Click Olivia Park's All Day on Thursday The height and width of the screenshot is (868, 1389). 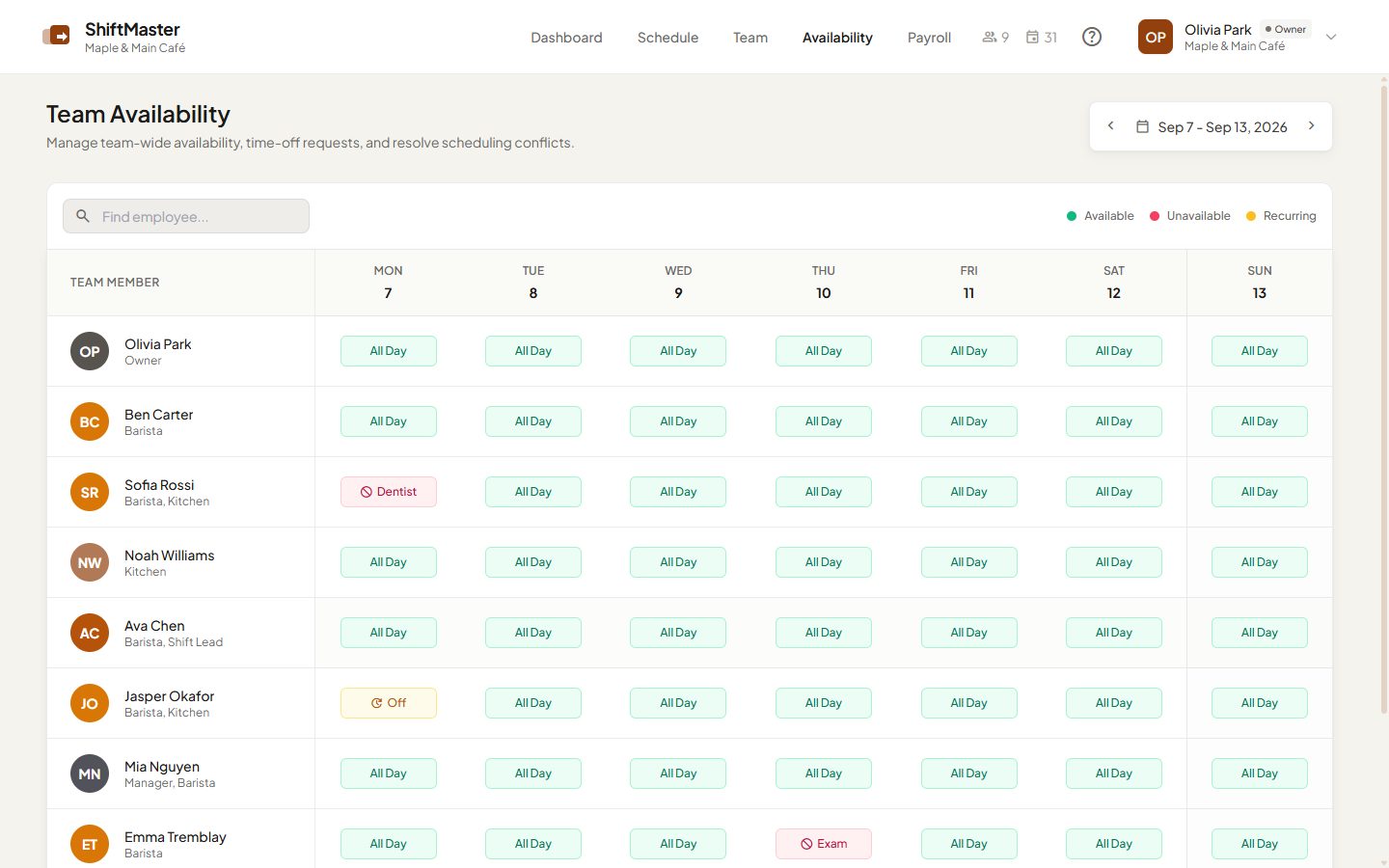coord(824,351)
